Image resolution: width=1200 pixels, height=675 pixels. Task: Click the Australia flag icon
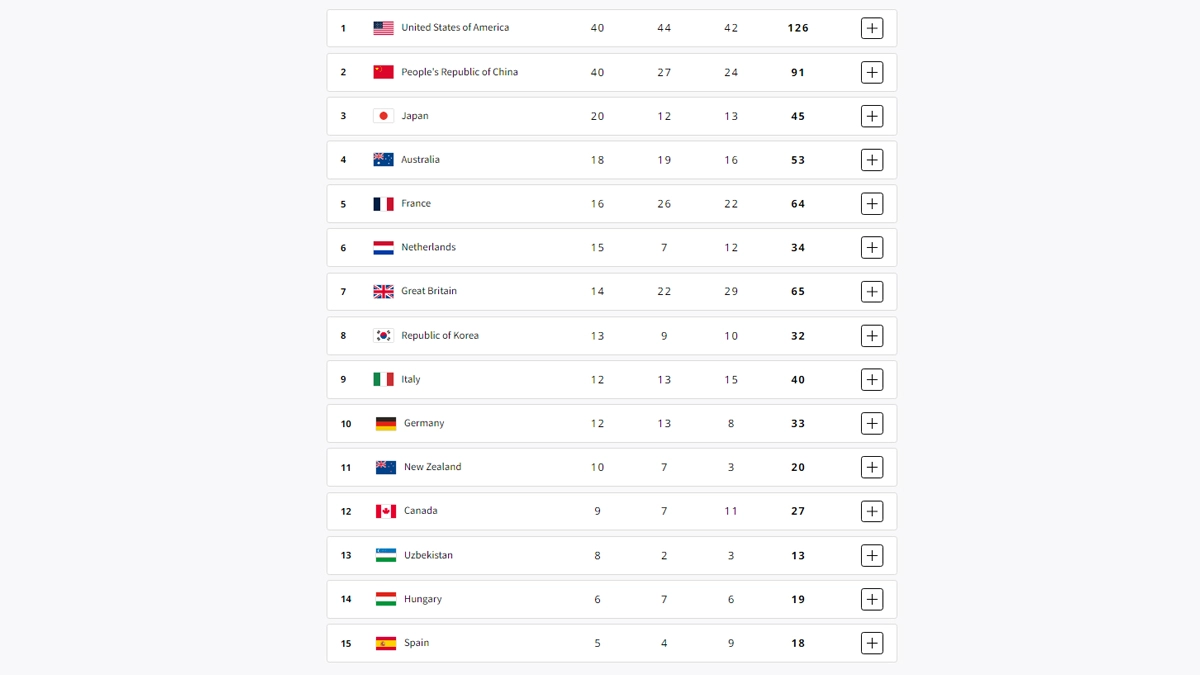[383, 160]
